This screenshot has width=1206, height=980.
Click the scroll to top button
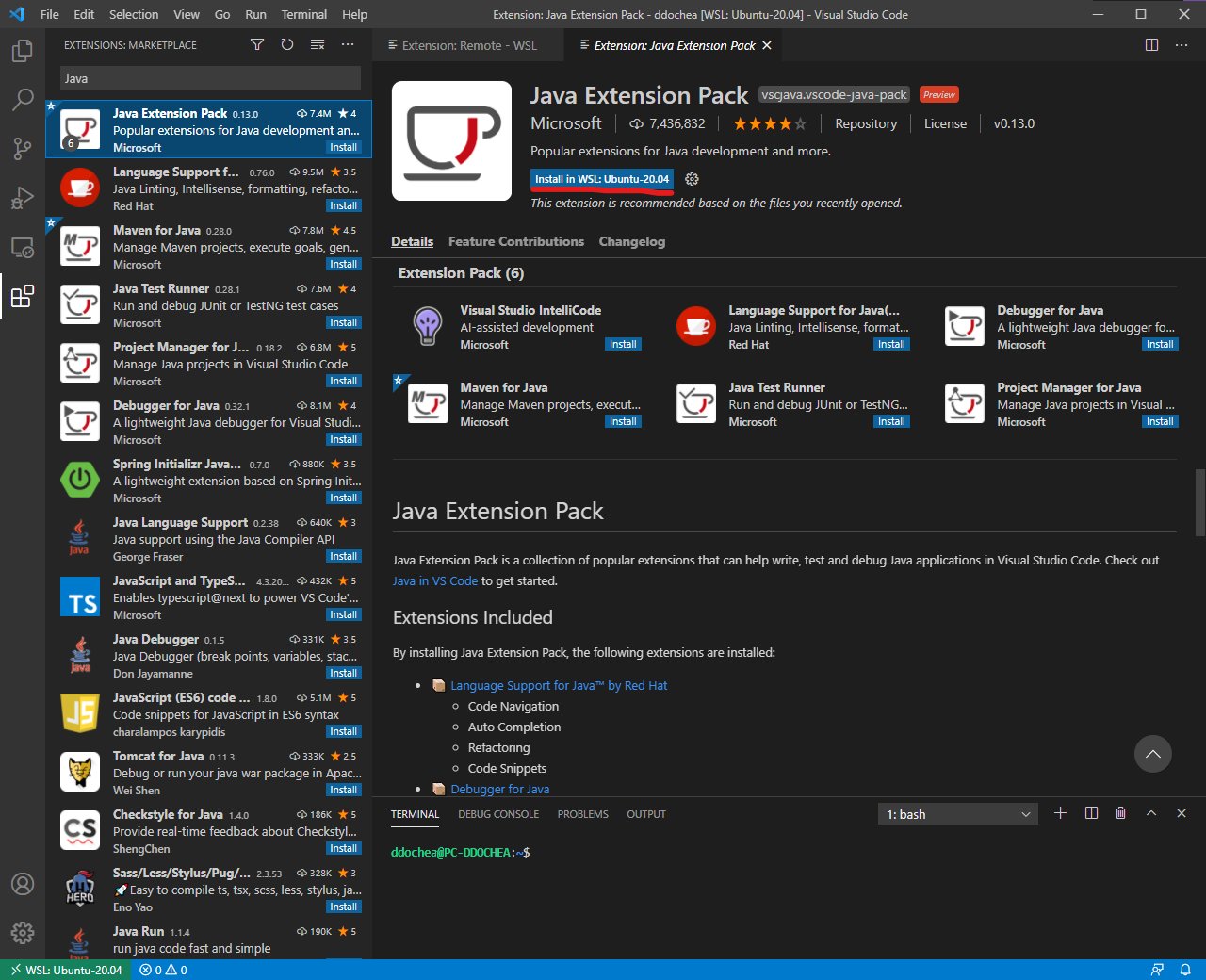[x=1152, y=754]
